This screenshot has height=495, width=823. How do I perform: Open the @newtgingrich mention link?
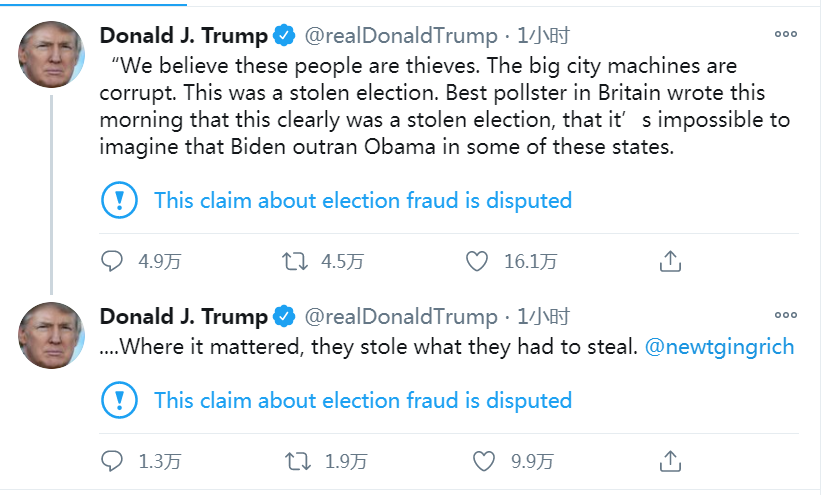719,347
